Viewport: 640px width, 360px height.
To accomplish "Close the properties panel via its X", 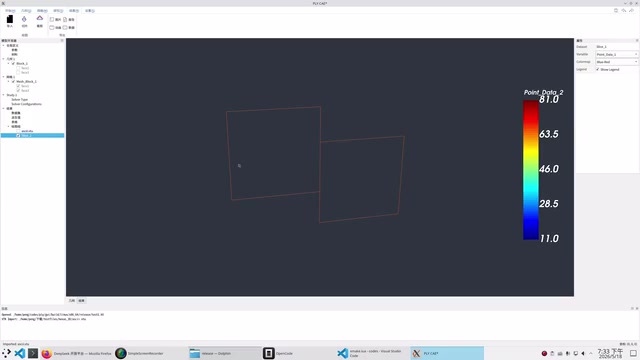I will [637, 40].
